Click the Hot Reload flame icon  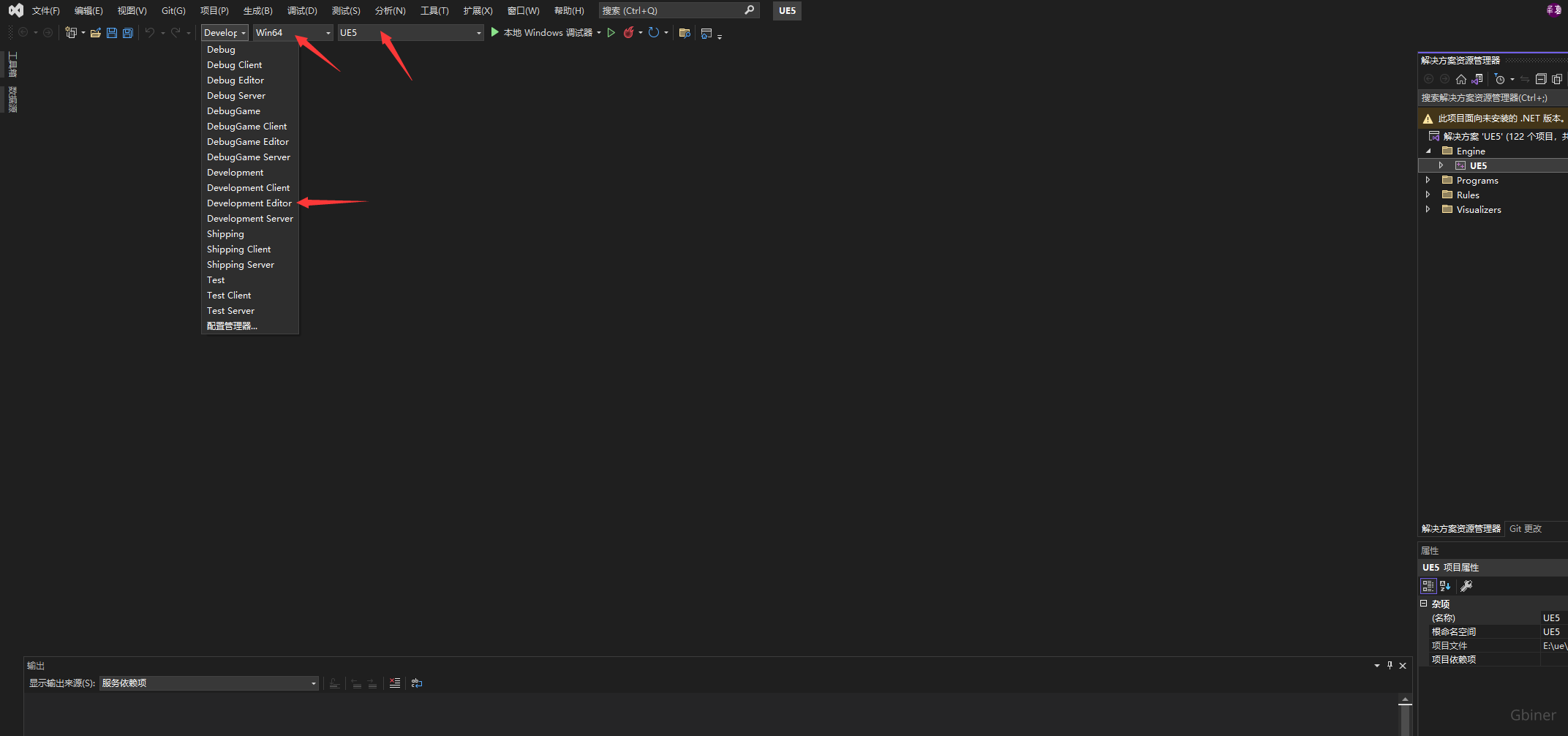pyautogui.click(x=628, y=33)
